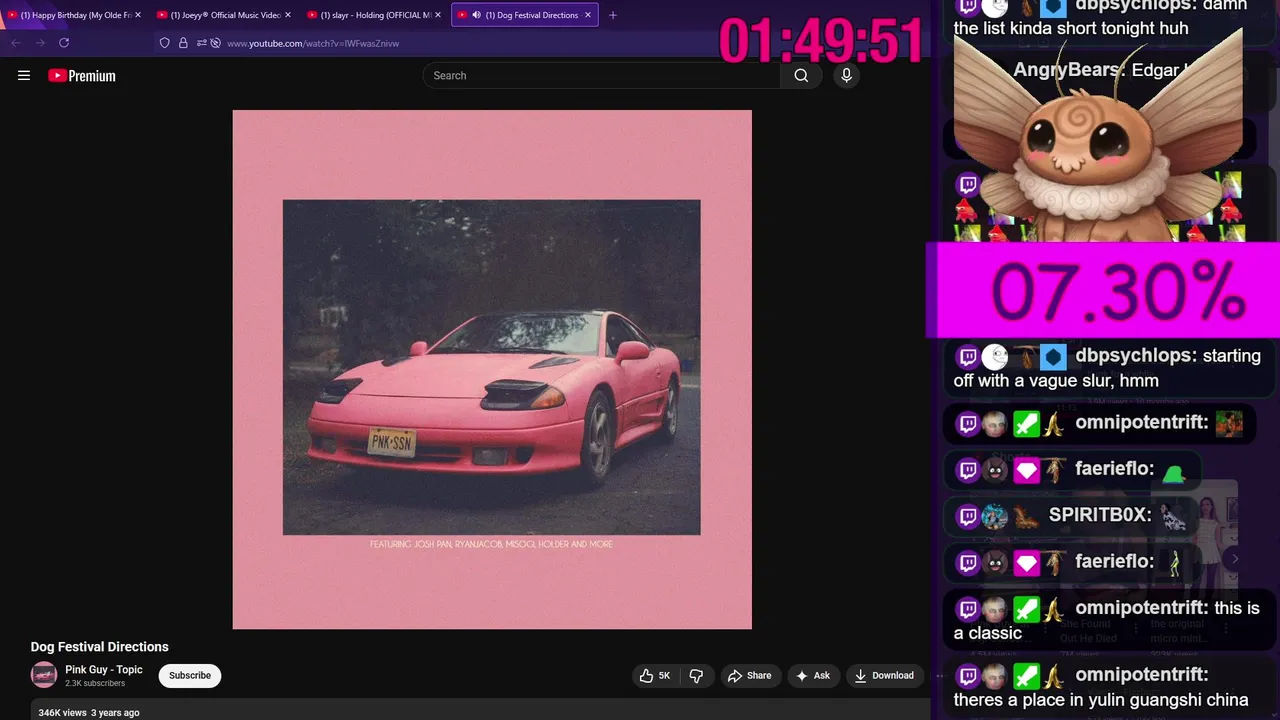Share the Dog Festival Directions video

[750, 676]
